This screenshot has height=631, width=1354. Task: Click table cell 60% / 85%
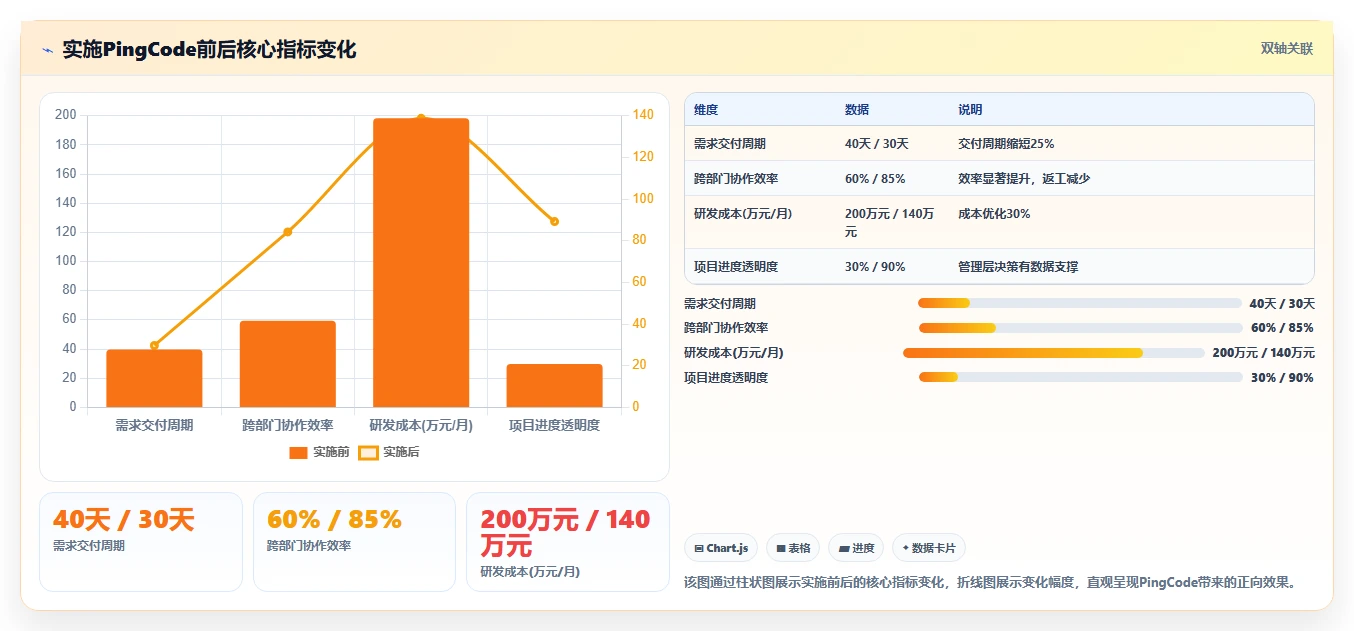(875, 179)
